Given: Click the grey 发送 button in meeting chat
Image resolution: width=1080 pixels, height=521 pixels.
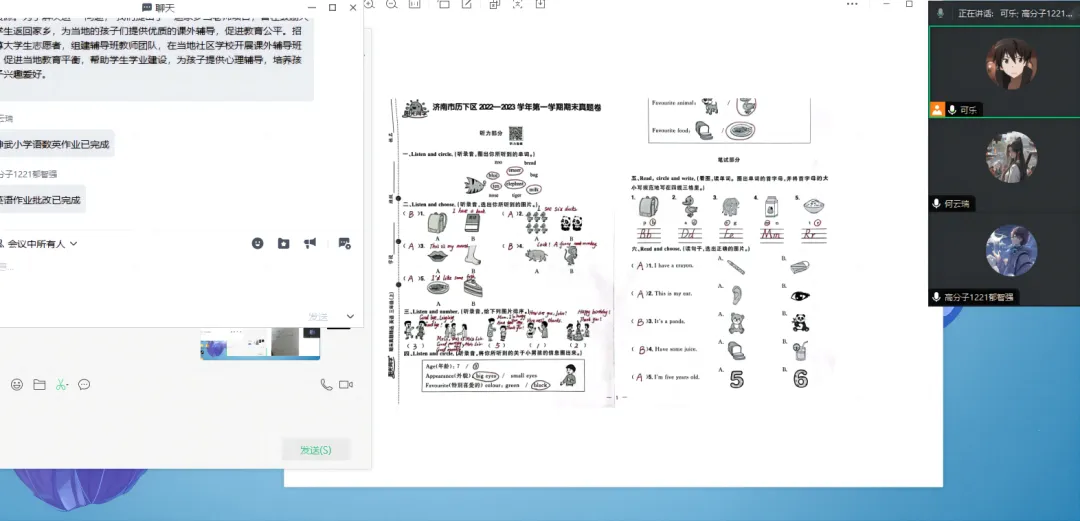Looking at the screenshot, I should tap(318, 316).
